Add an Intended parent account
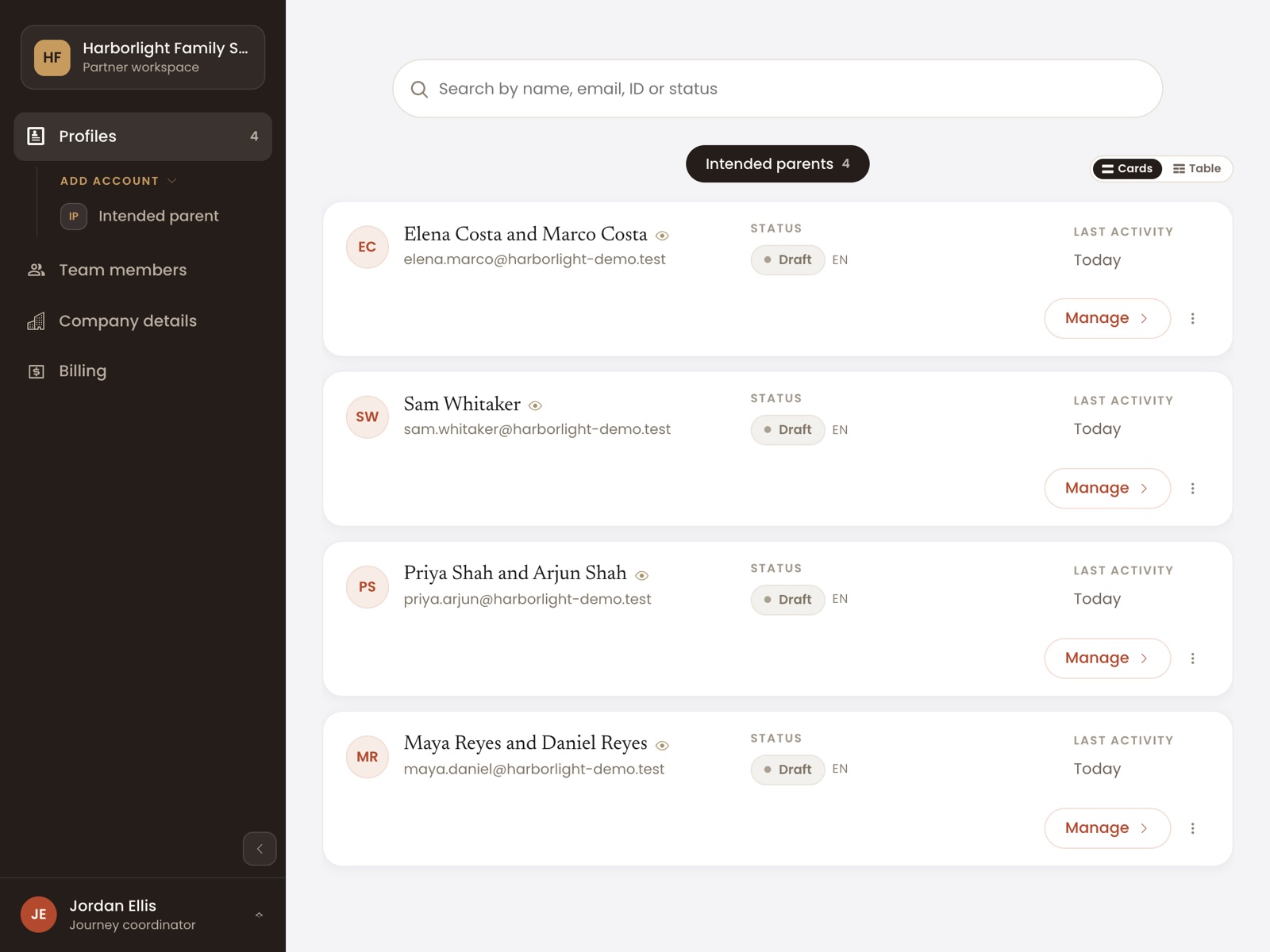1270x952 pixels. coord(140,216)
